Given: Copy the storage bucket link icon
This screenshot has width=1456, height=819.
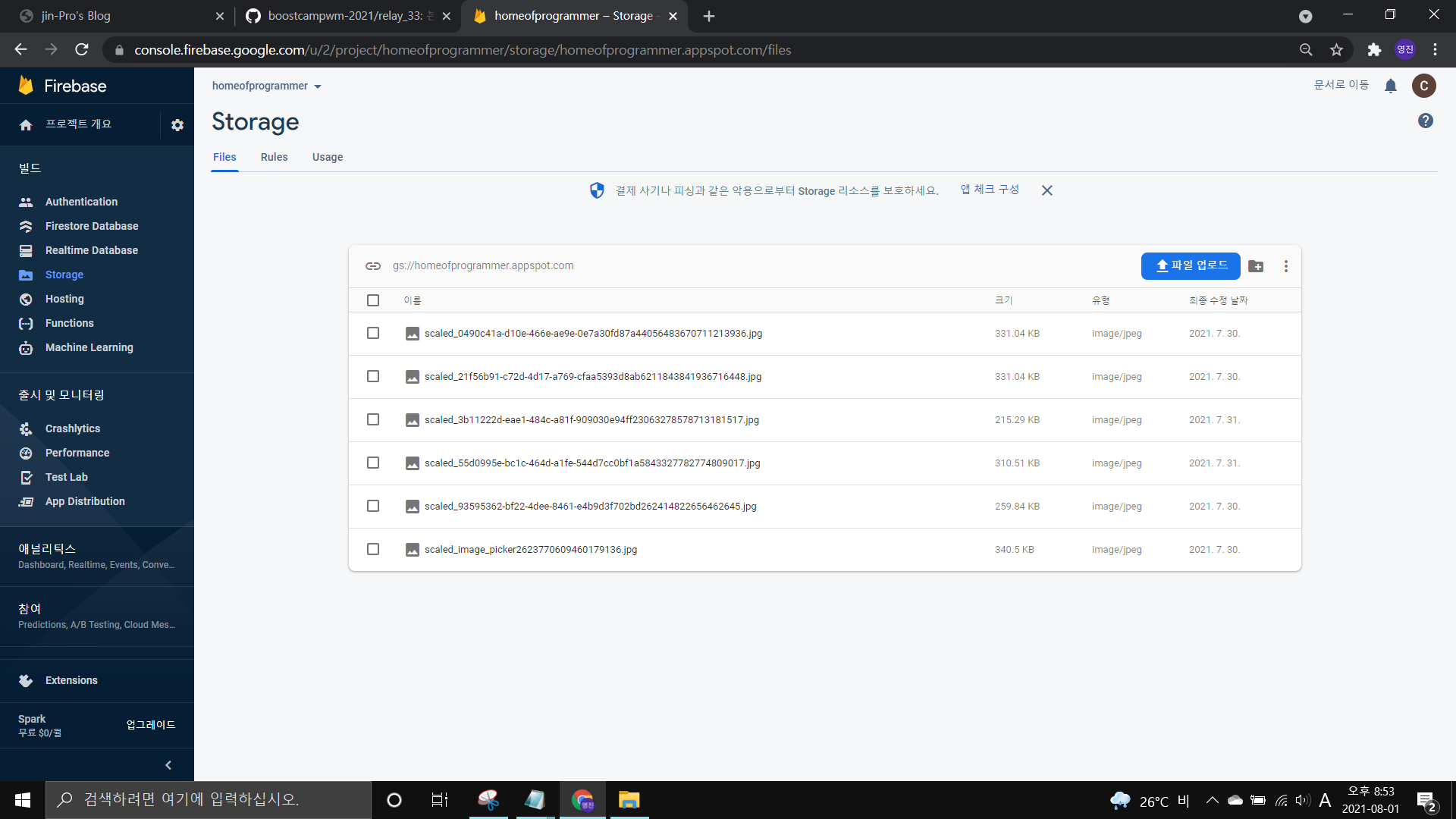Looking at the screenshot, I should pyautogui.click(x=372, y=266).
